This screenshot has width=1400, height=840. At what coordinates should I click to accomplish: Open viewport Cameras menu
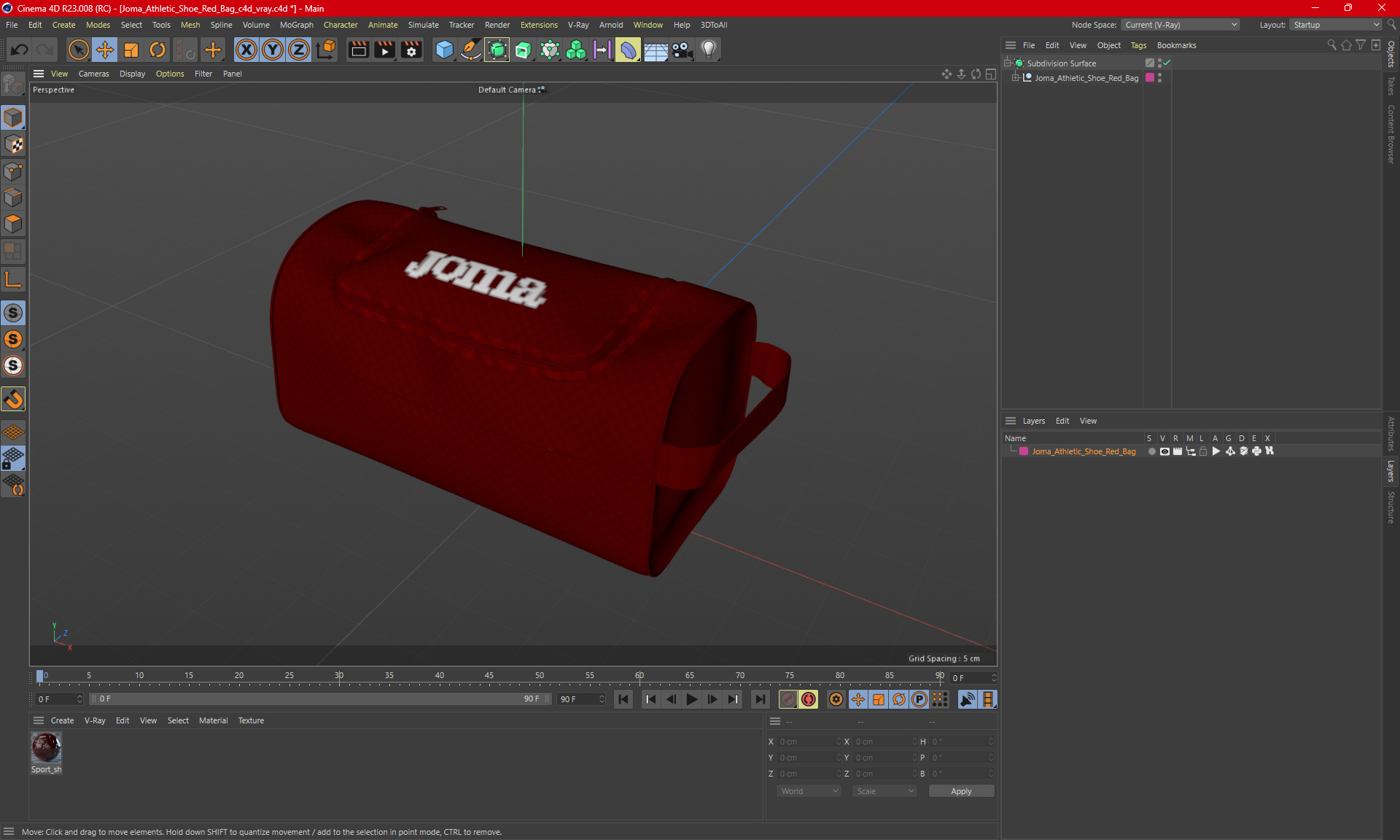pos(93,74)
